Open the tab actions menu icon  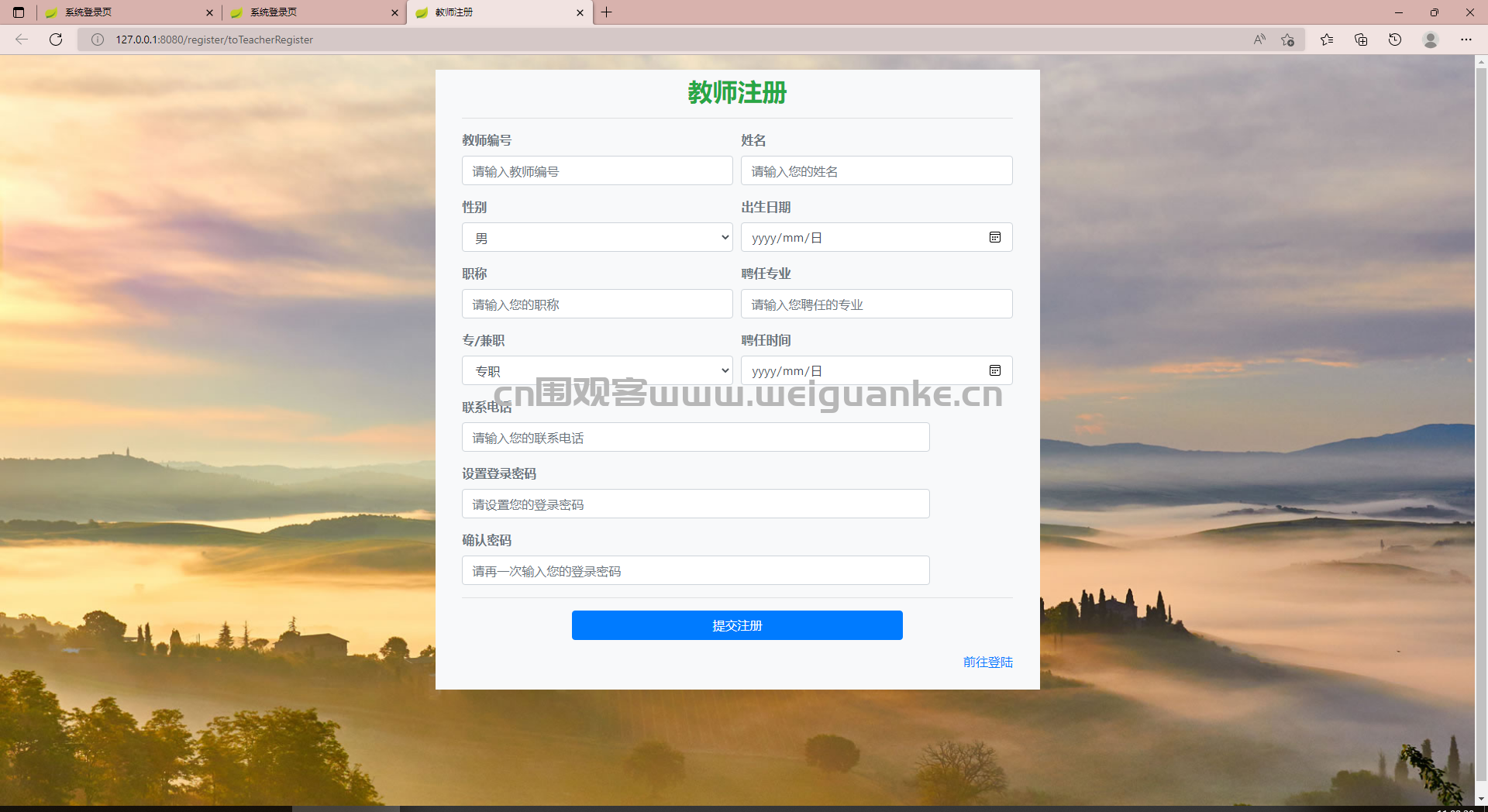[19, 12]
